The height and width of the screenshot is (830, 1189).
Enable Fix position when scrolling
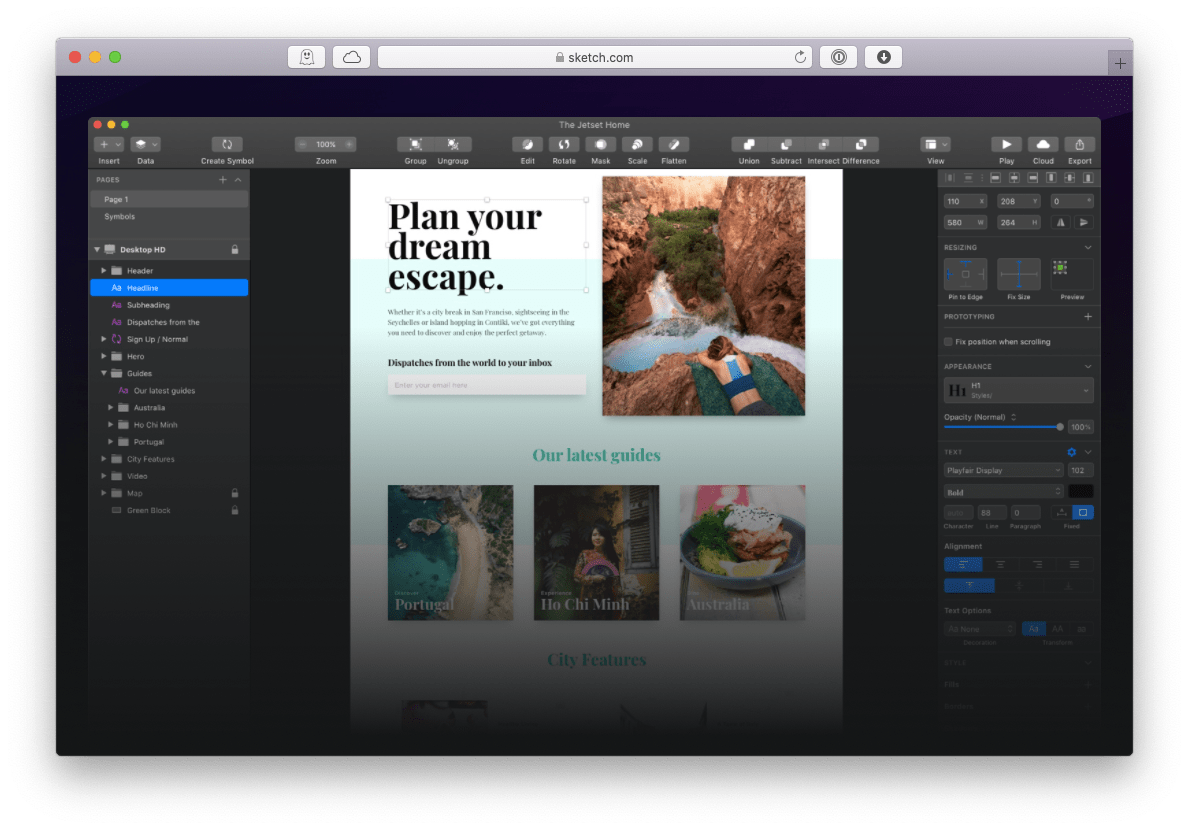pos(947,340)
